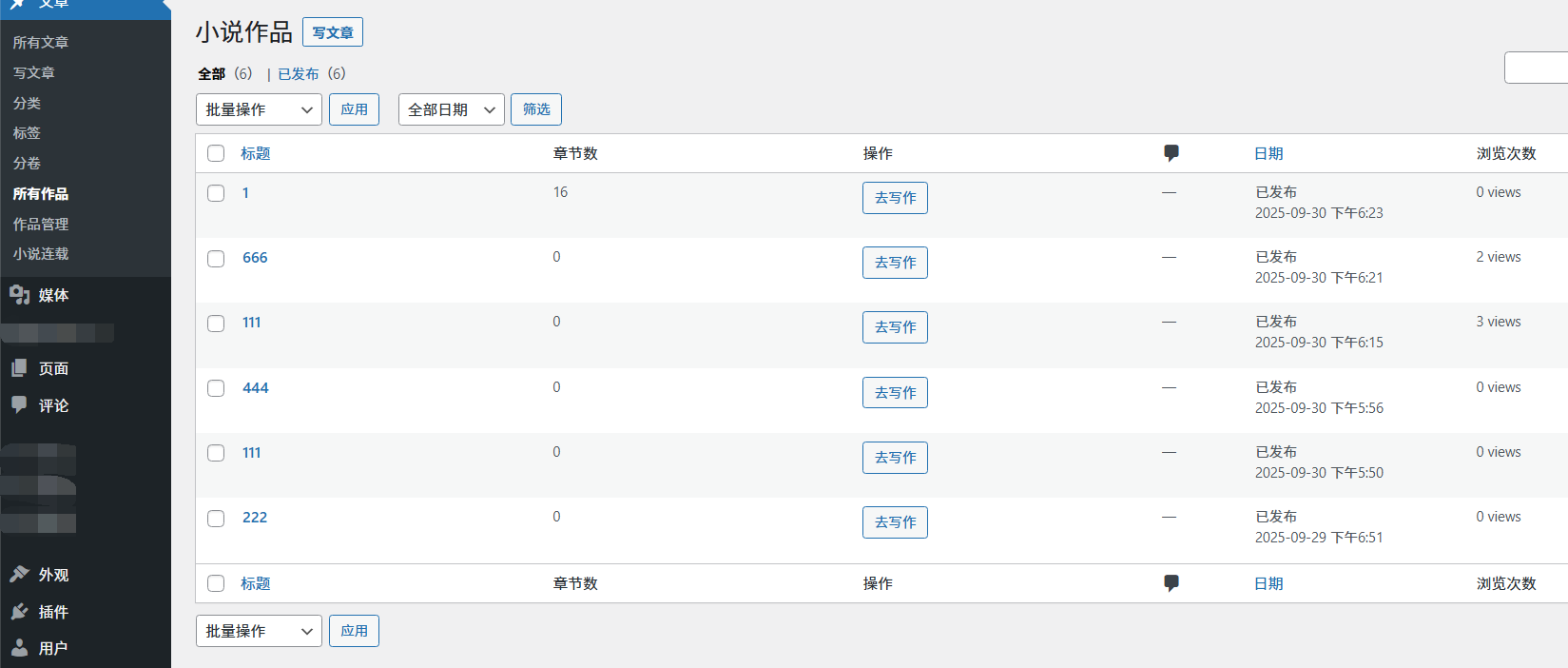1568x668 pixels.
Task: Click the Pages sidebar icon
Action: pos(20,368)
